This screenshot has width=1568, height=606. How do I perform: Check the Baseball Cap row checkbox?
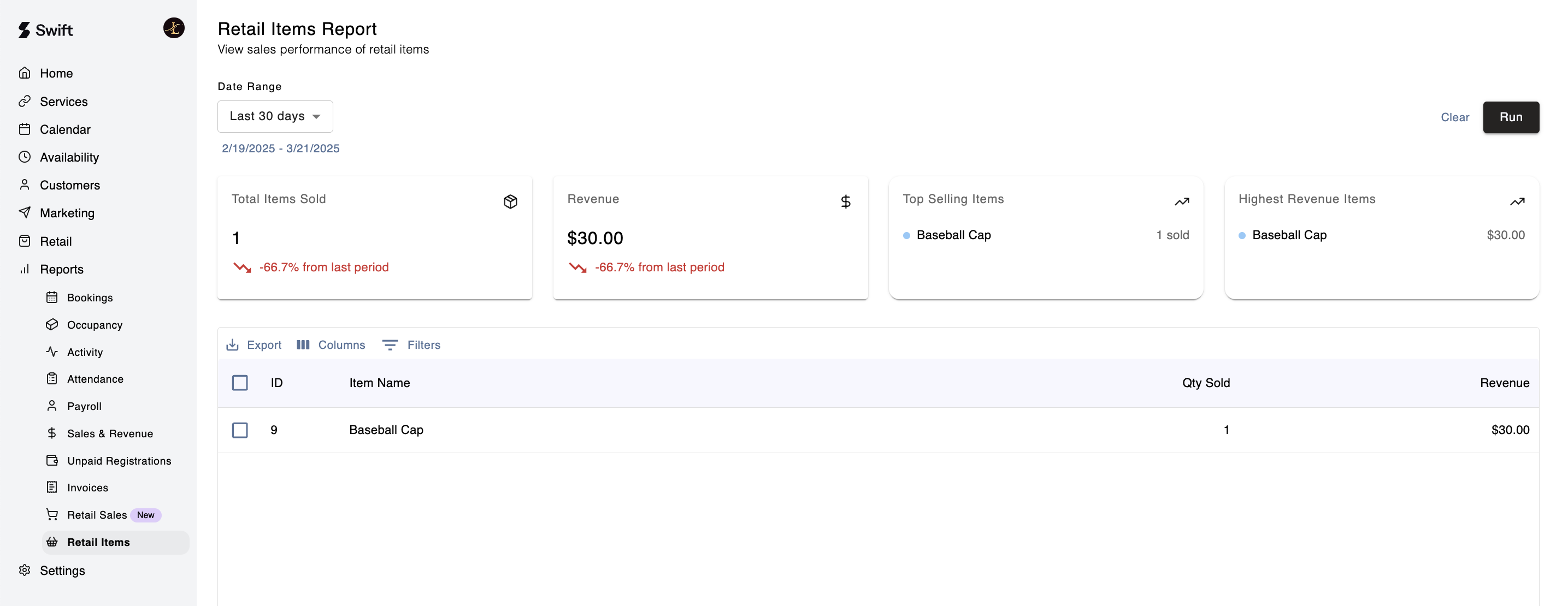click(240, 430)
